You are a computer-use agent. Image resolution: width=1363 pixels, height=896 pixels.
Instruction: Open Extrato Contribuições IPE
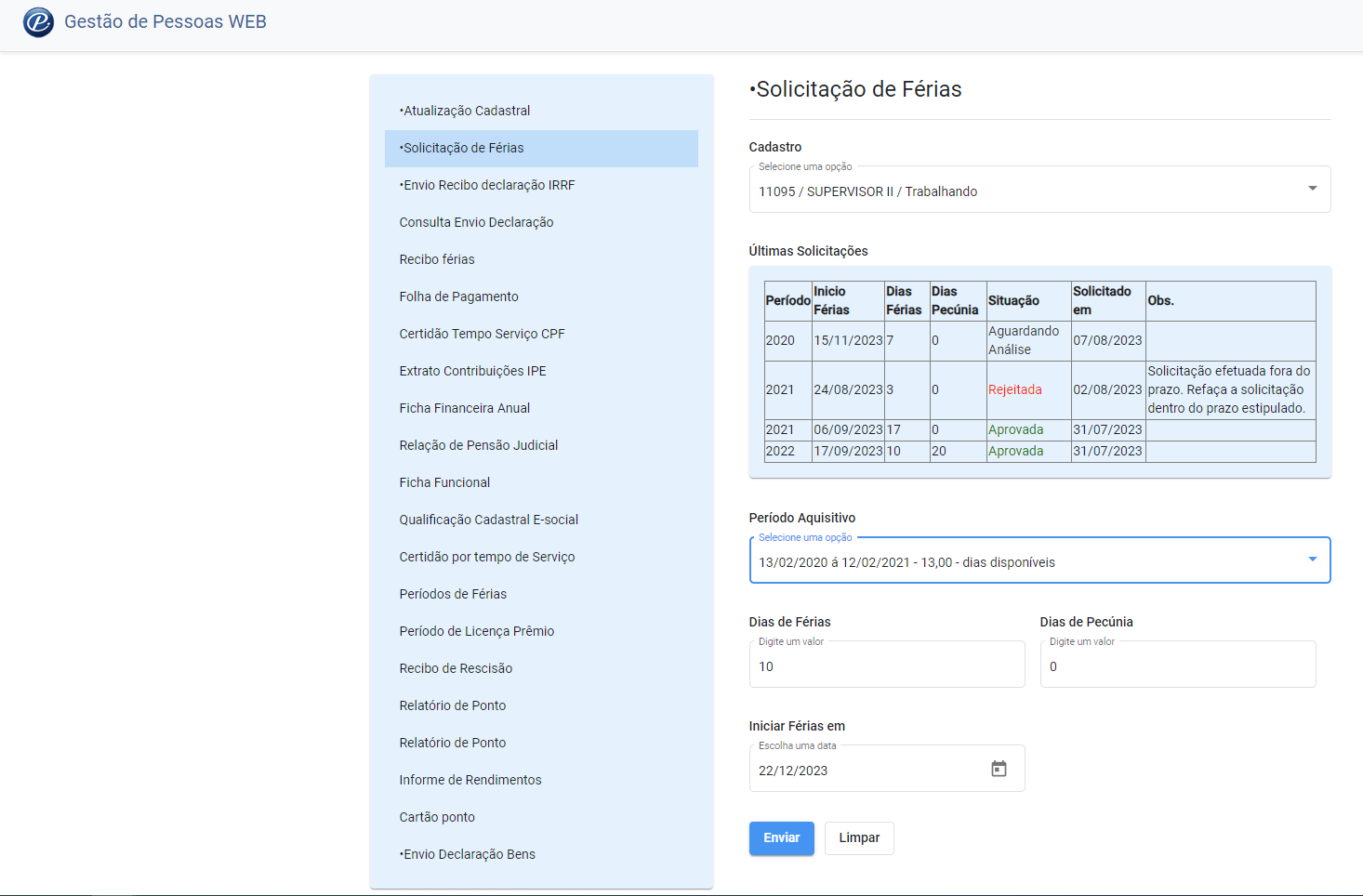pyautogui.click(x=541, y=371)
